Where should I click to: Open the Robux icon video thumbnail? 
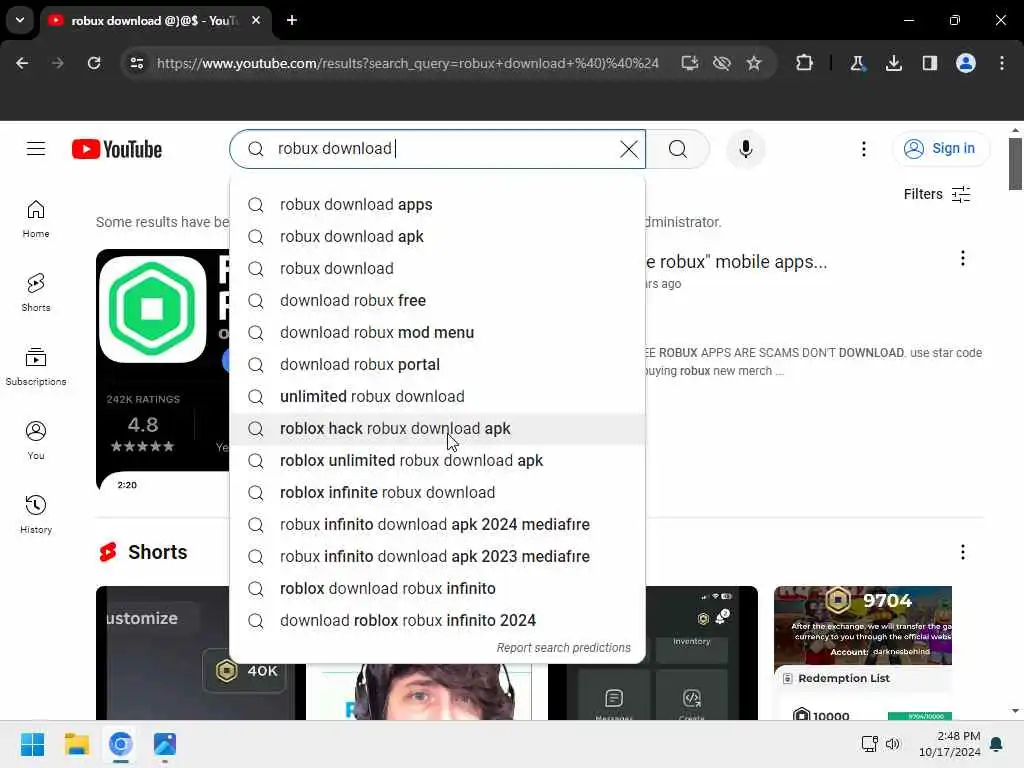click(x=163, y=370)
